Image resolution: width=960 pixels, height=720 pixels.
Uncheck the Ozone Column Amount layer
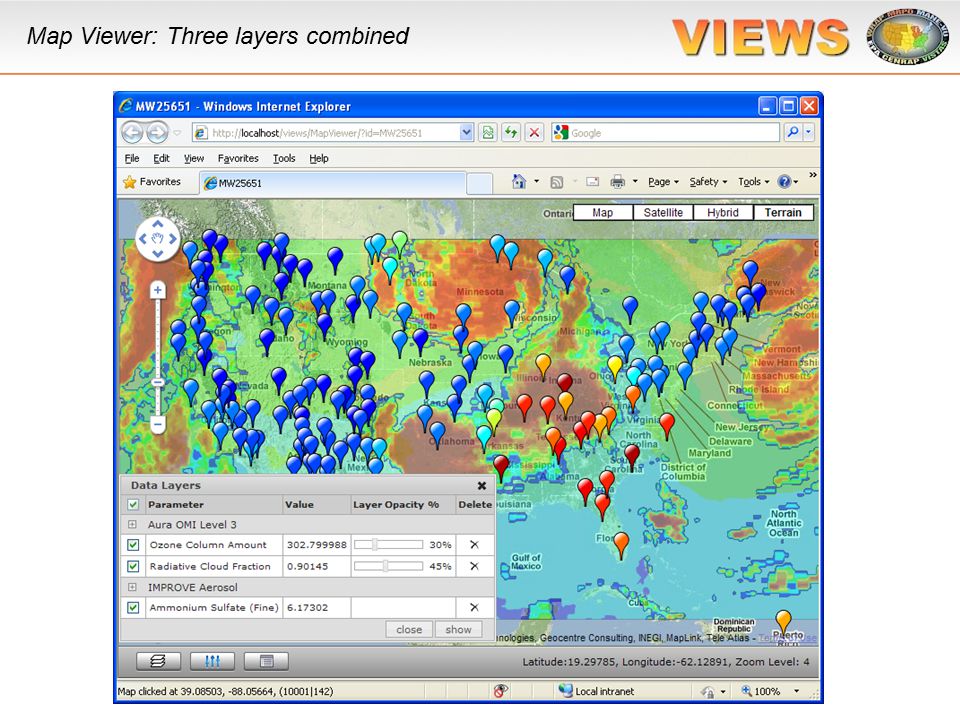133,544
